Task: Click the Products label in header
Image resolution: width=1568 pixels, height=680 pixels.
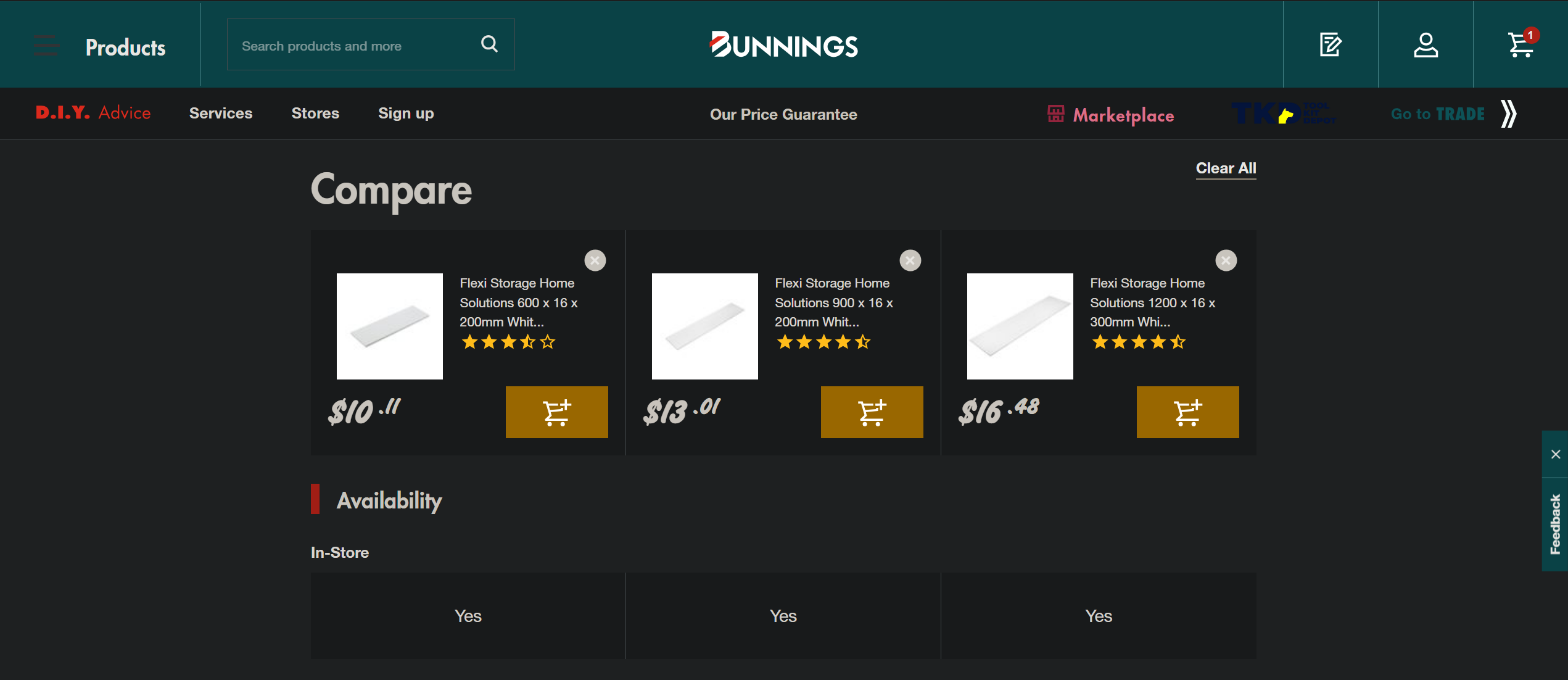Action: (x=125, y=48)
